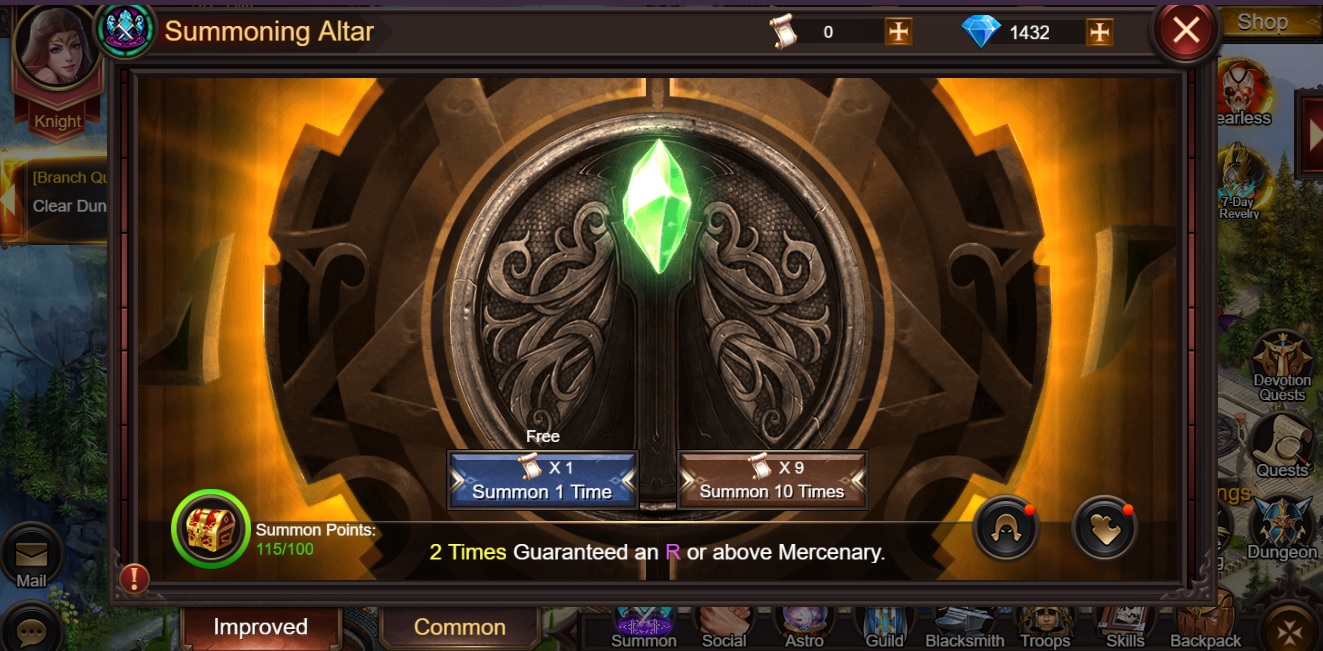Open the heart round button

[x=1104, y=529]
